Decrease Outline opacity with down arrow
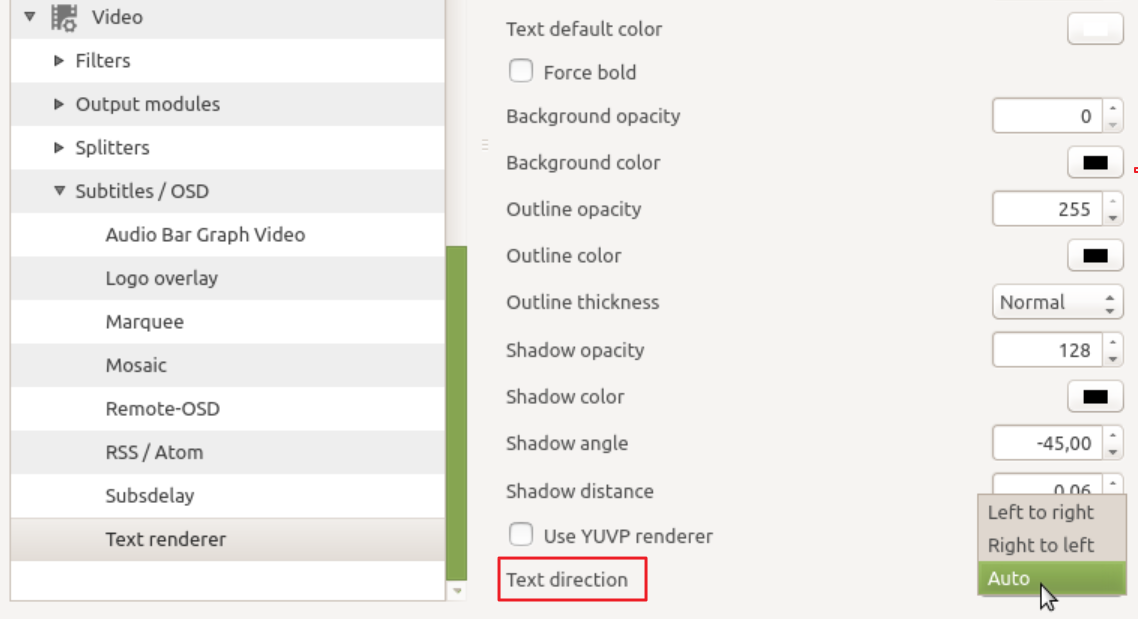Image resolution: width=1138 pixels, height=619 pixels. 1113,218
